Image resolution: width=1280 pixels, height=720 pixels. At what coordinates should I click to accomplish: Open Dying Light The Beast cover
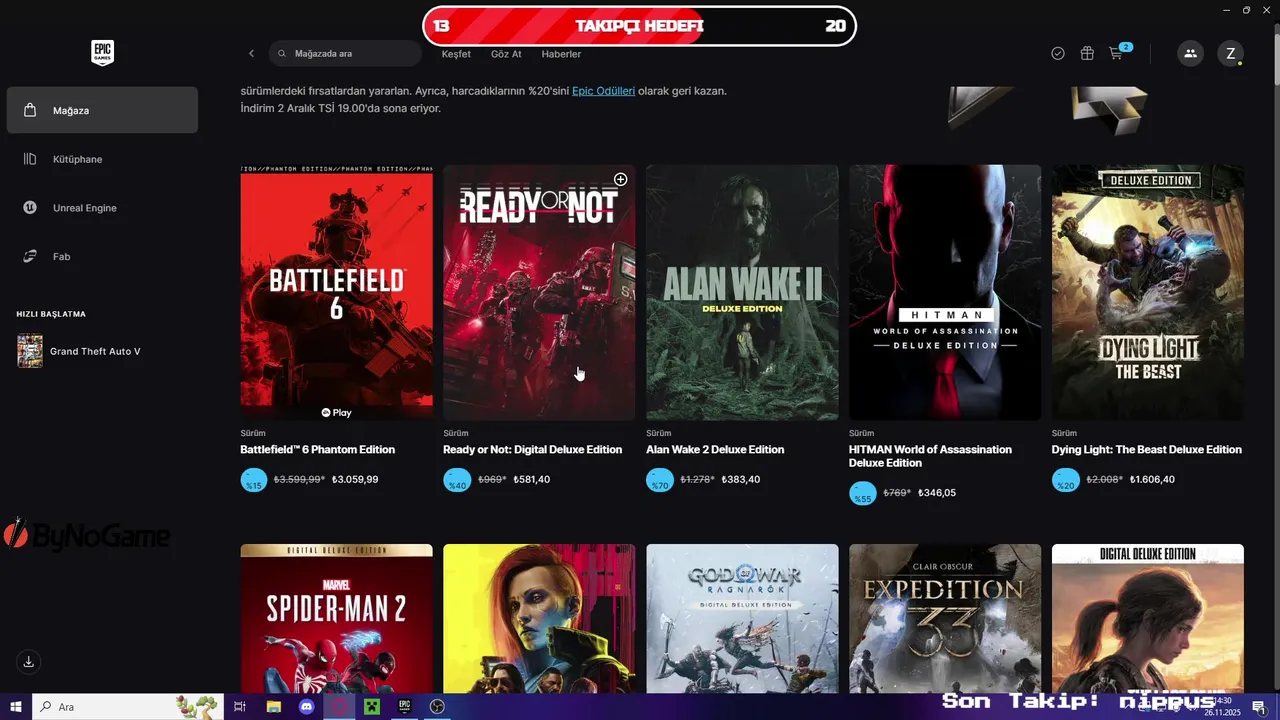click(x=1148, y=292)
